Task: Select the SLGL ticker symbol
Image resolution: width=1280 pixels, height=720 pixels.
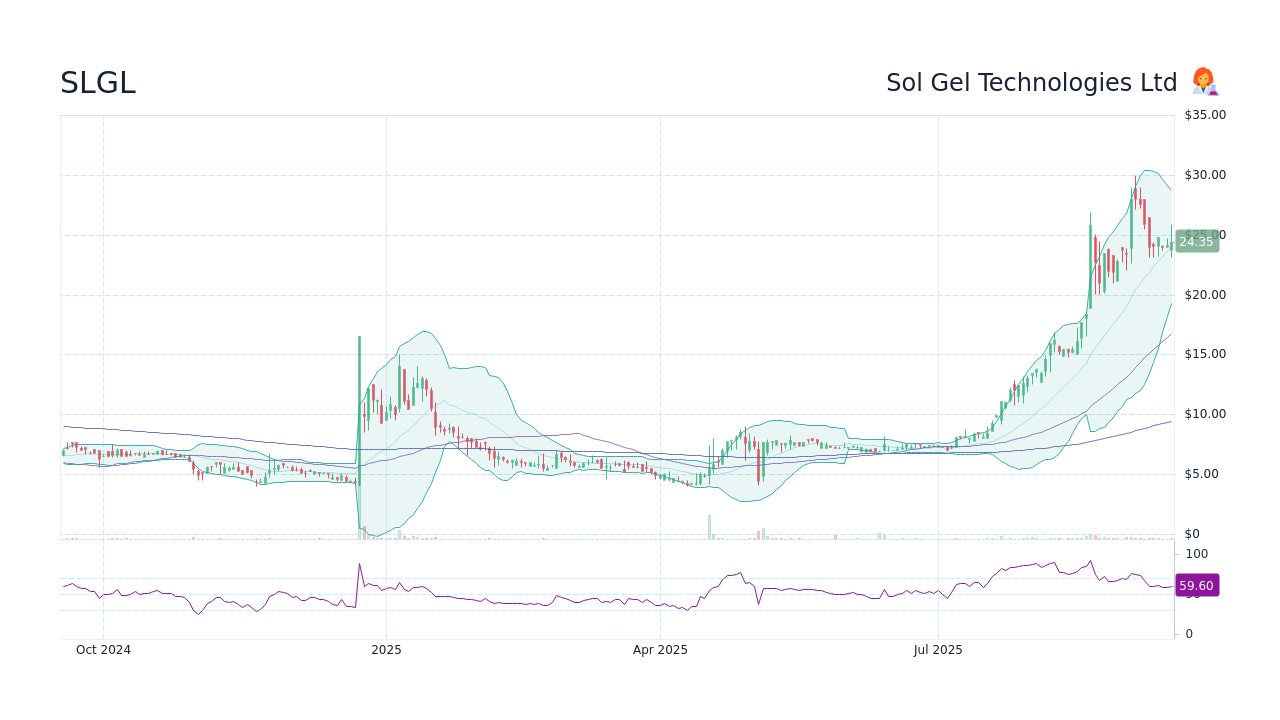Action: (97, 83)
